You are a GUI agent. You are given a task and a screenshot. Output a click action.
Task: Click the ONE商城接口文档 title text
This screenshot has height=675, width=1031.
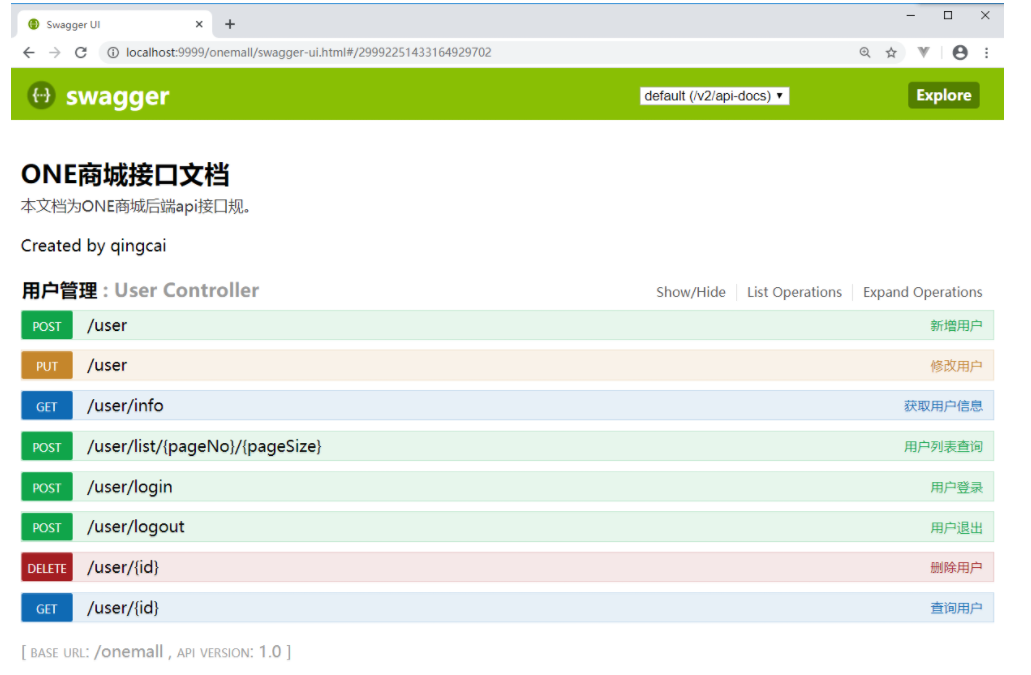tap(125, 175)
